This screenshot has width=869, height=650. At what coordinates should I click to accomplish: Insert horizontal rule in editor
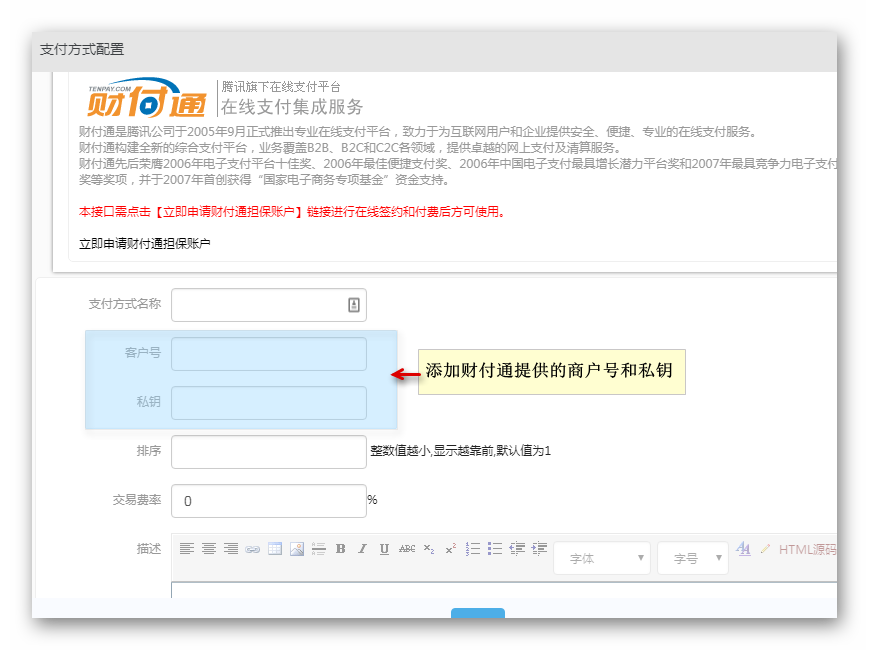319,549
